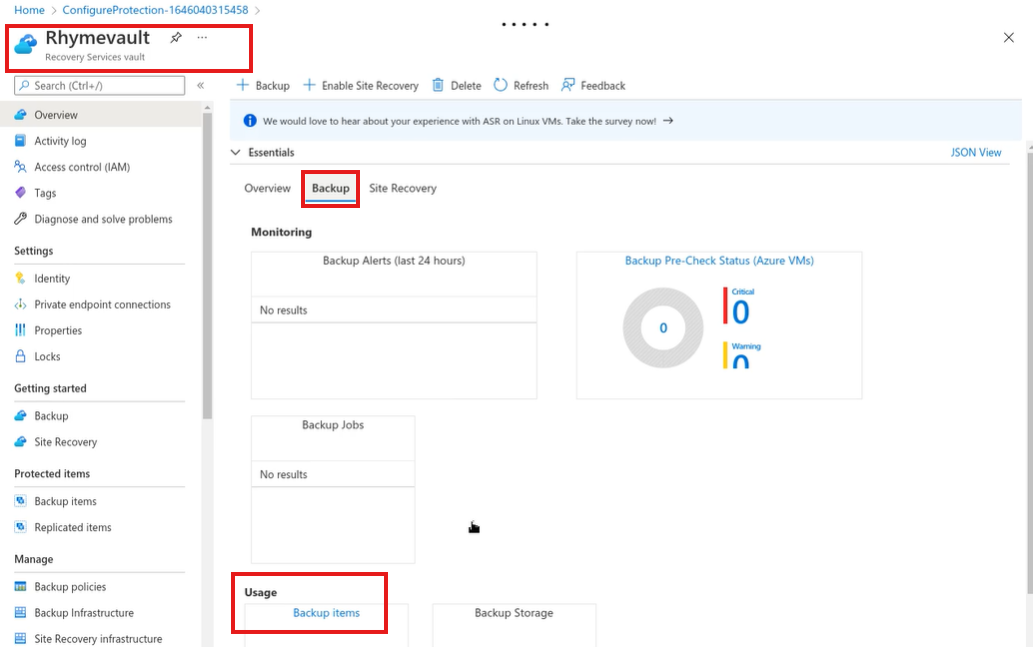1033x647 pixels.
Task: Click the Refresh circular arrow icon
Action: [x=501, y=85]
